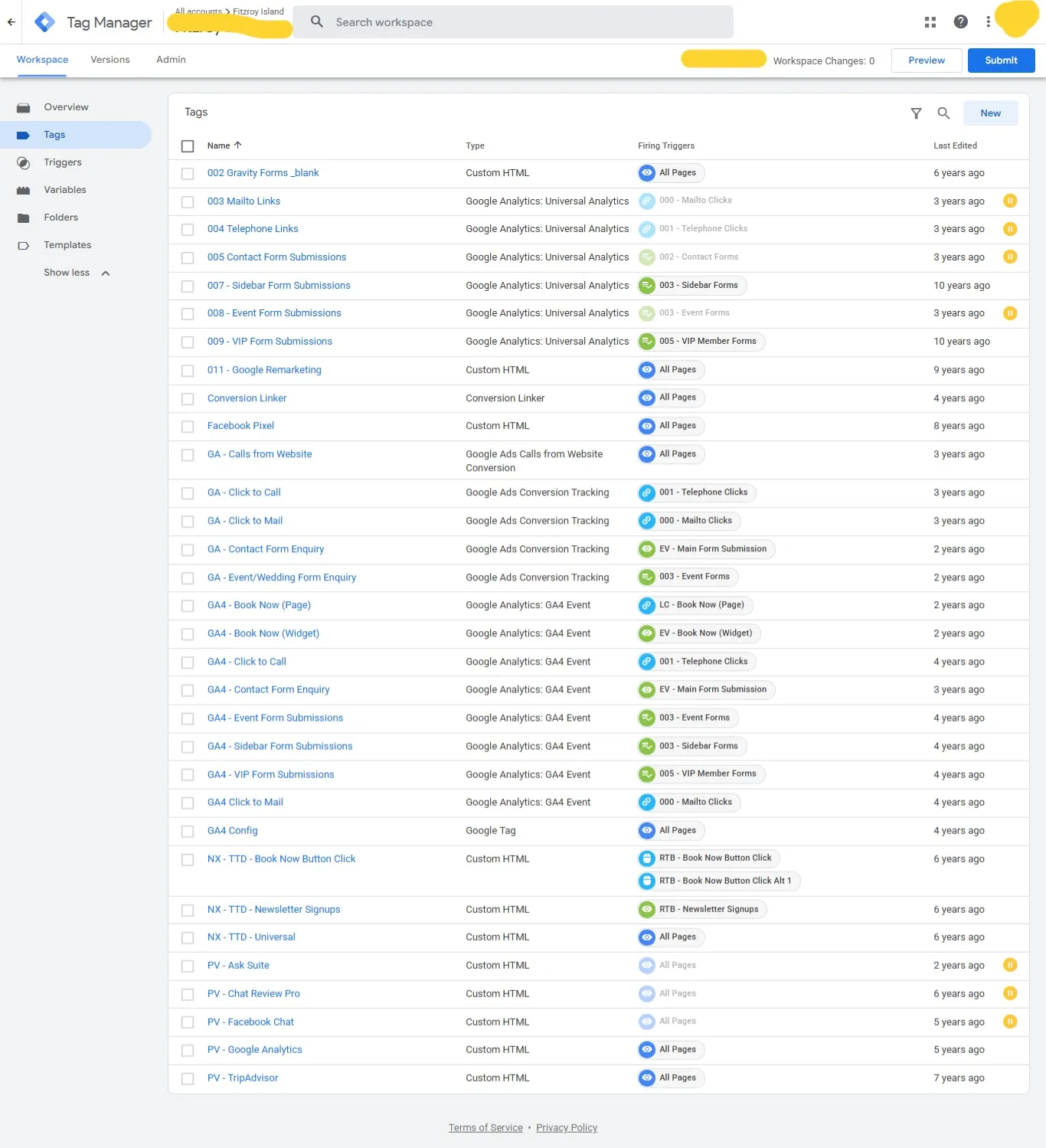1046x1148 pixels.
Task: Click the back arrow beside Tag Manager
Action: [x=11, y=22]
